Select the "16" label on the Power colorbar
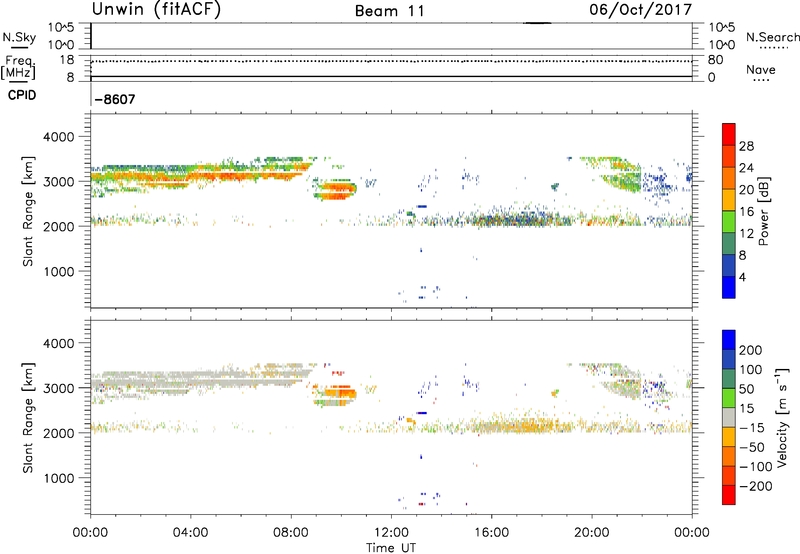 coord(746,212)
